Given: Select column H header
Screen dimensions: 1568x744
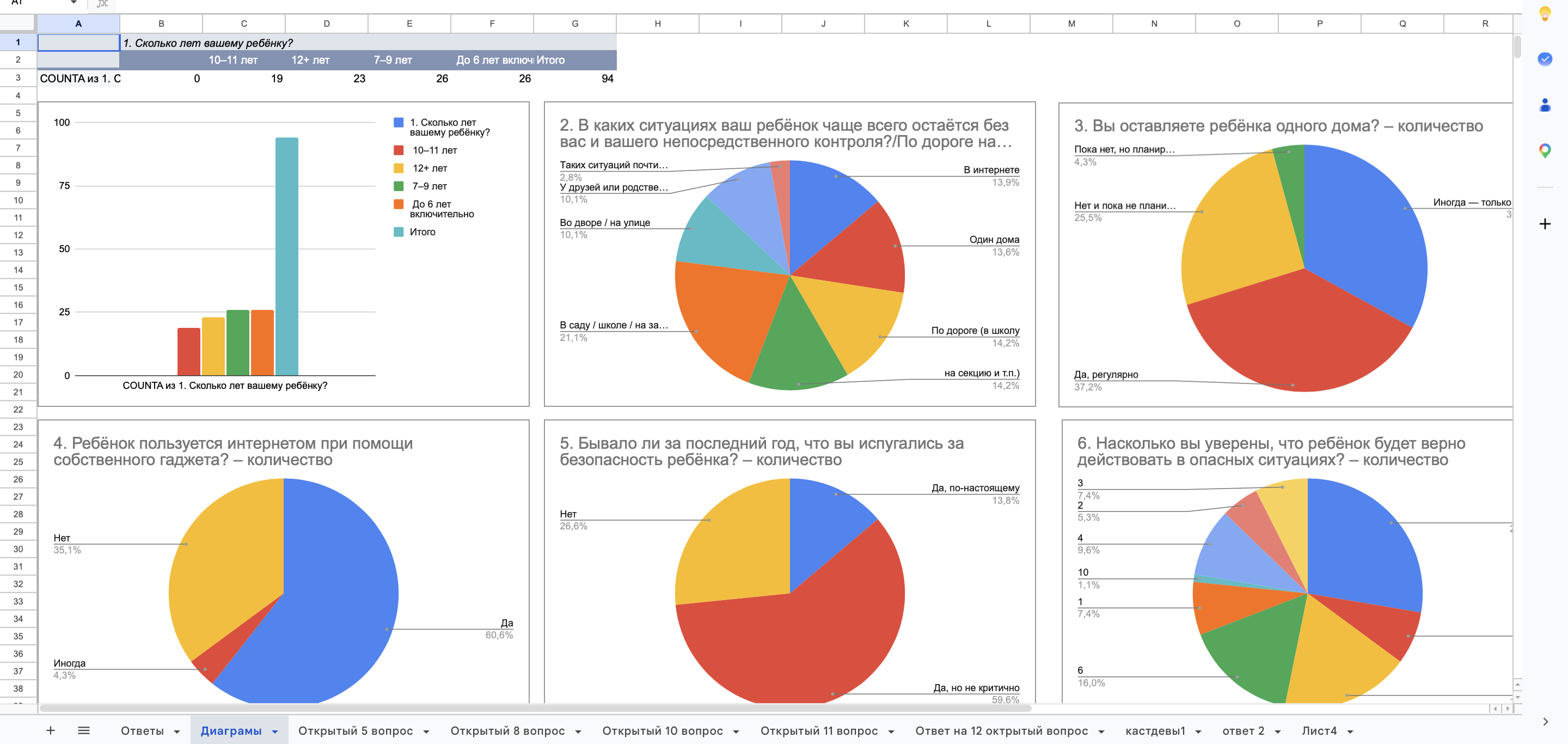Looking at the screenshot, I should pos(657,24).
